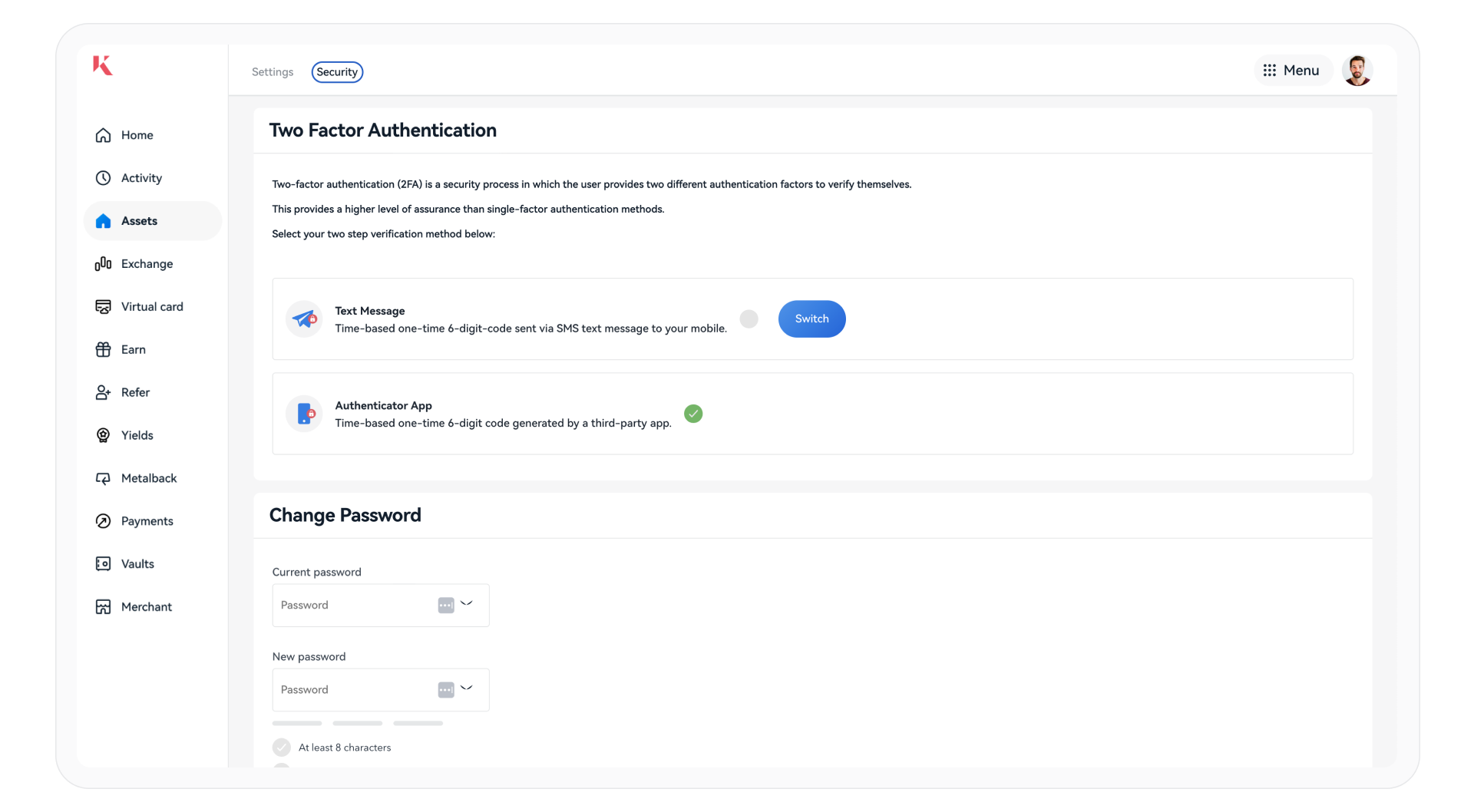Click the Vaults safe icon
The height and width of the screenshot is (812, 1474).
(103, 564)
